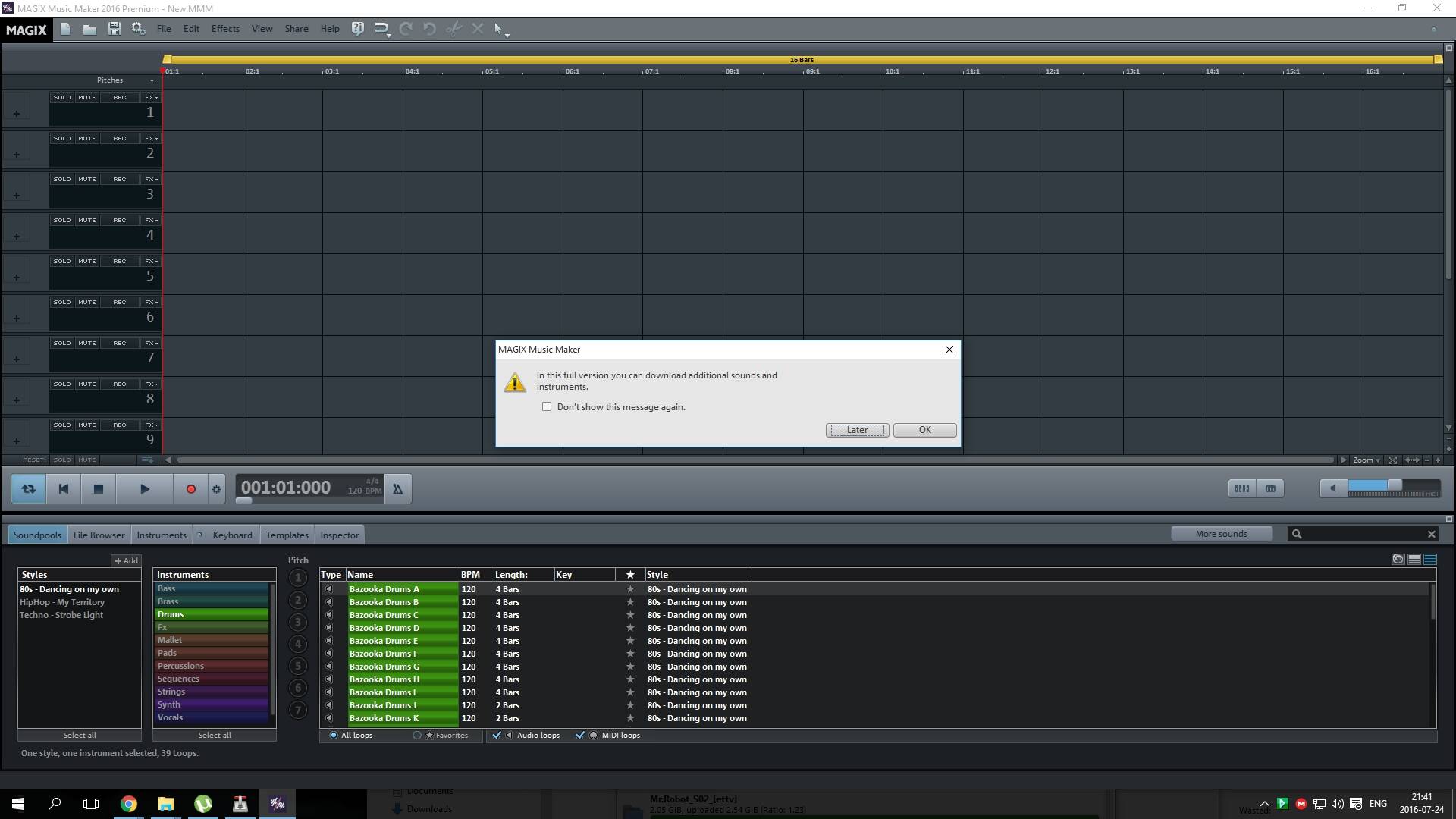Arm REC on track 3
Viewport: 1456px width, 819px height.
120,179
